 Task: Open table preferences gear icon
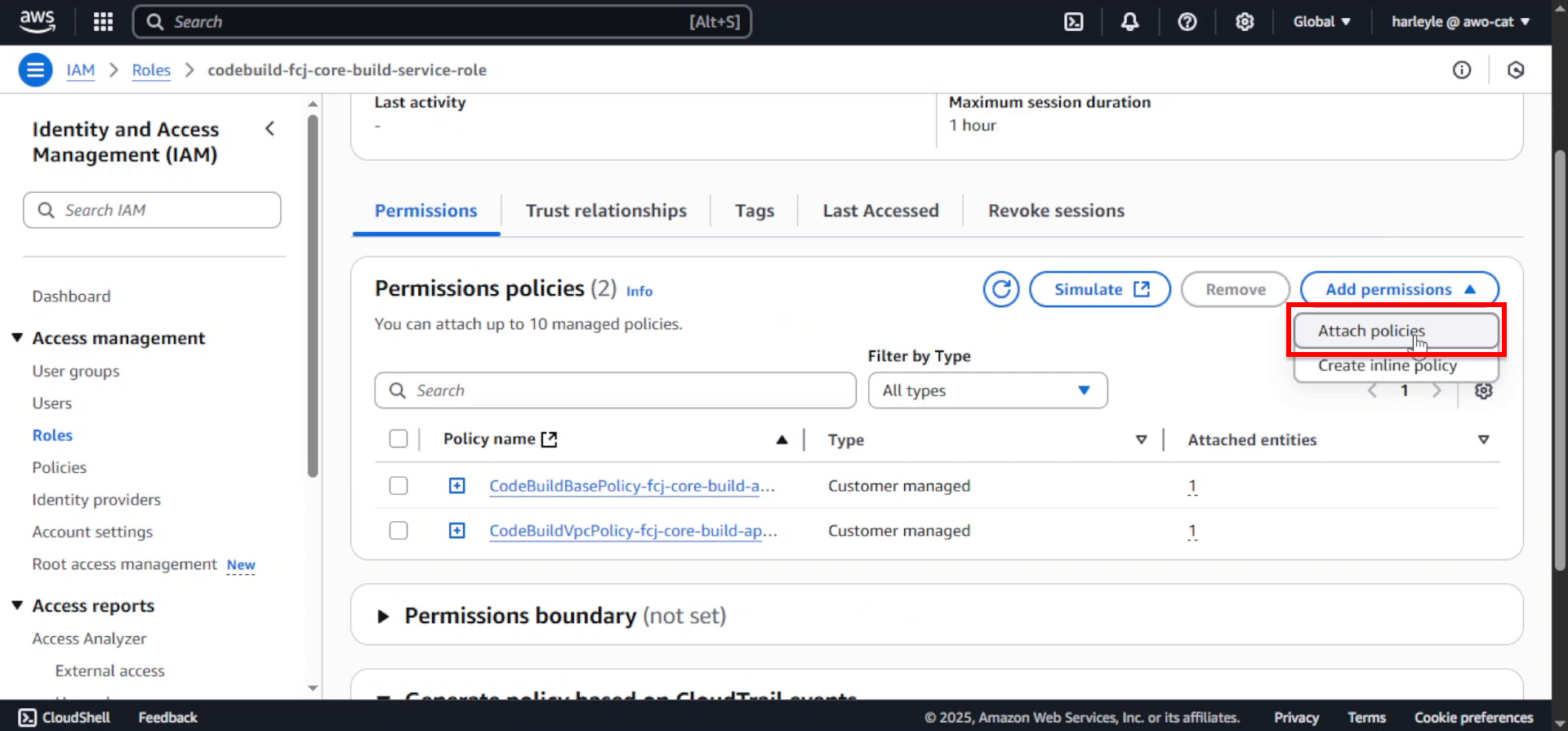coord(1484,390)
